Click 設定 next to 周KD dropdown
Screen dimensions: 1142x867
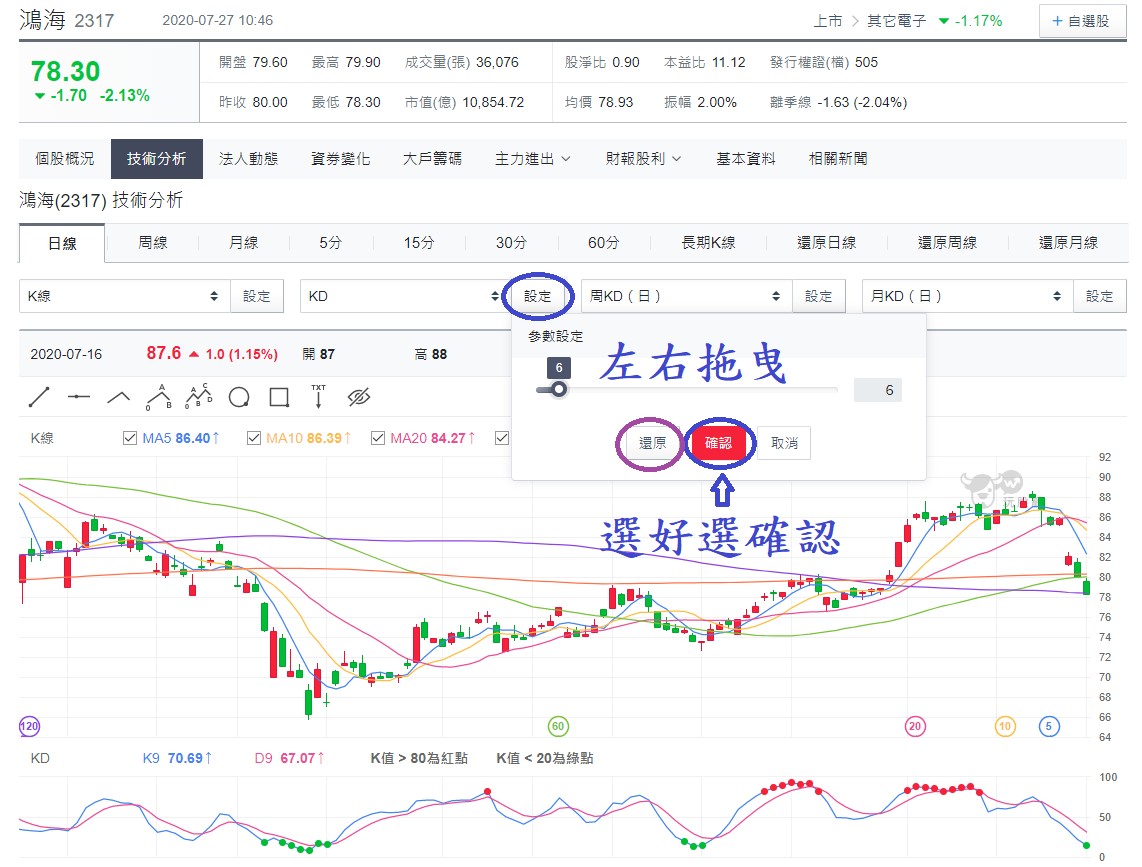point(819,296)
